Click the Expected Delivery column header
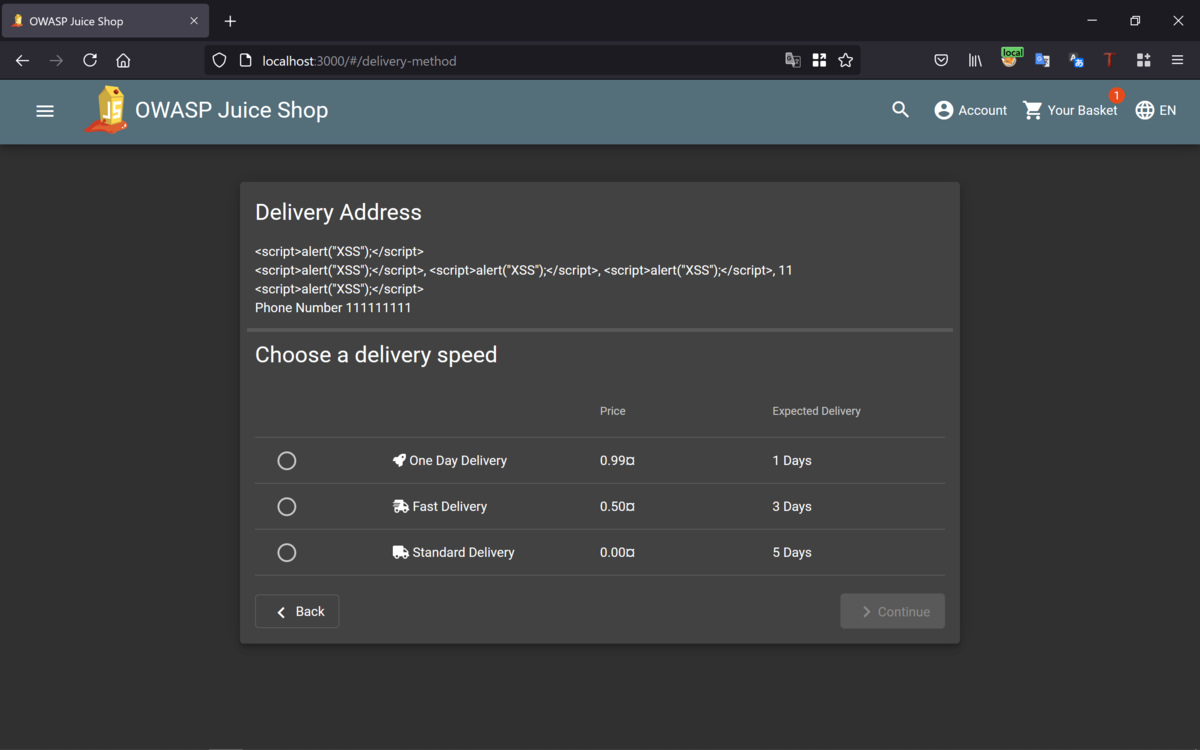 [x=816, y=411]
